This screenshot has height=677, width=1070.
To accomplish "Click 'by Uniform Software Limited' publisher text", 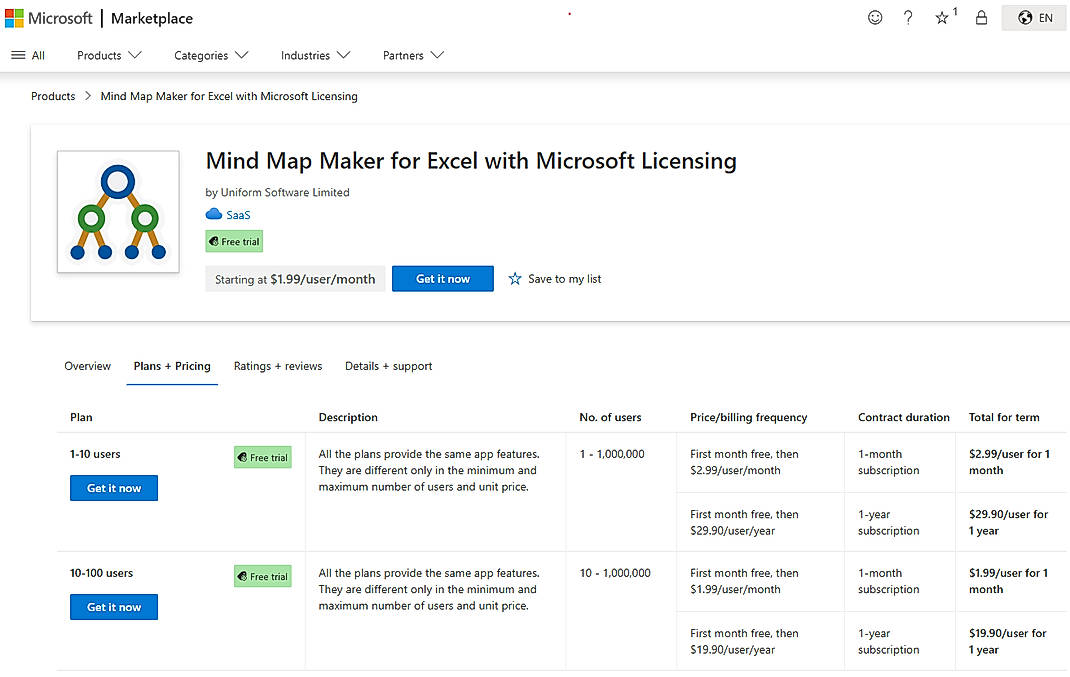I will (277, 192).
